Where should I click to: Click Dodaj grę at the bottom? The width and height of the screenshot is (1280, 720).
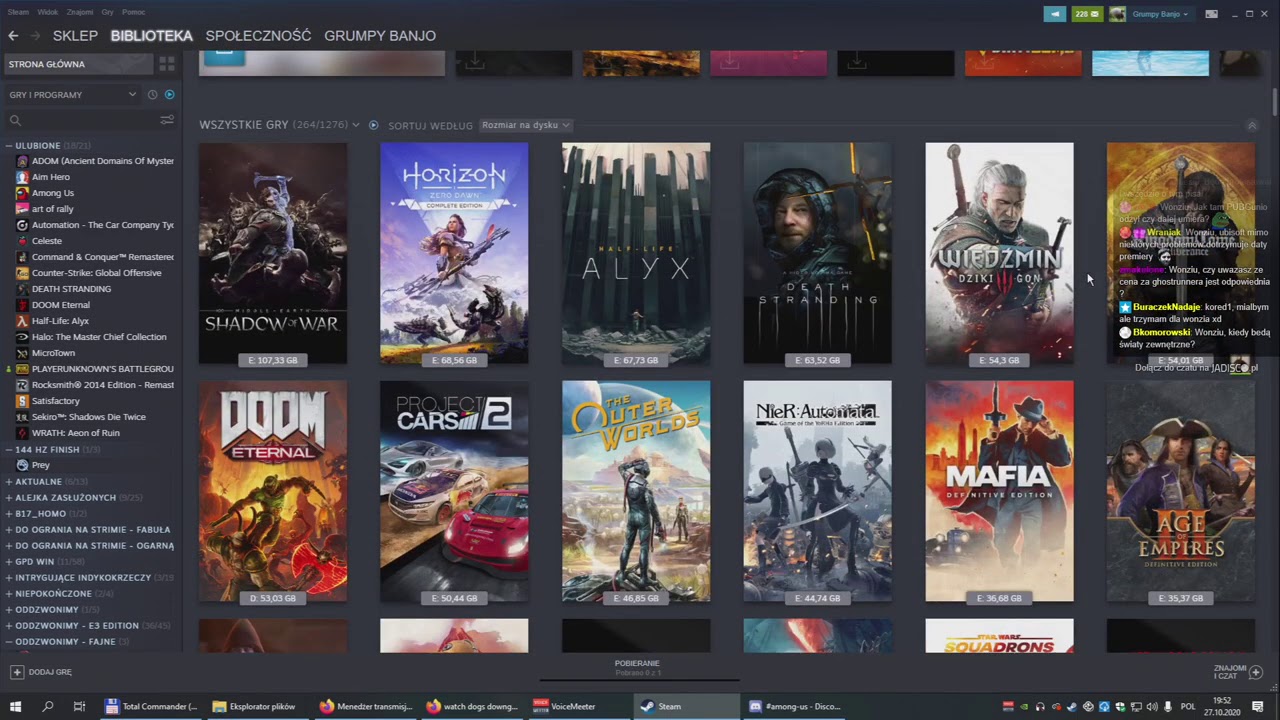point(41,672)
